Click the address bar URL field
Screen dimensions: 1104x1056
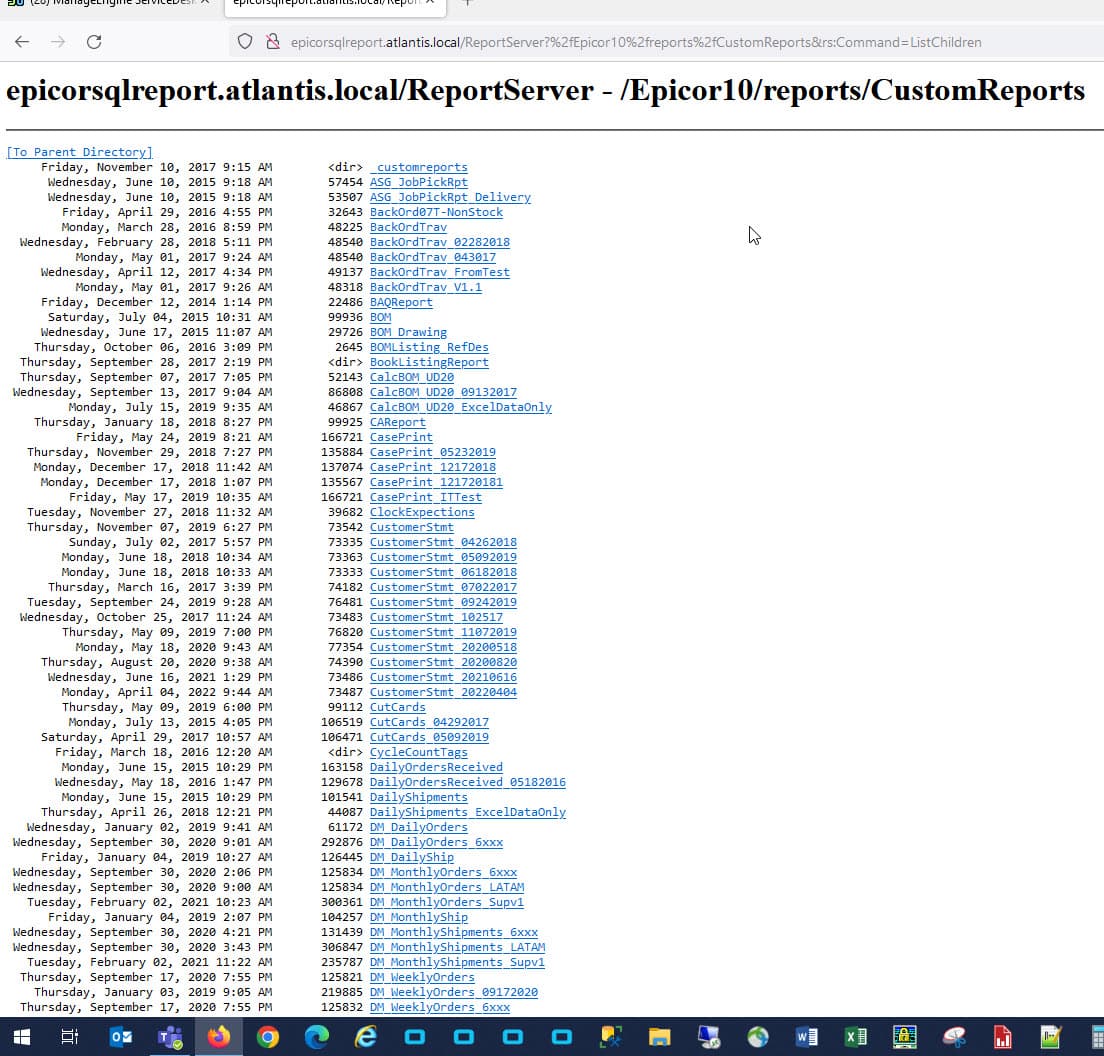(636, 42)
